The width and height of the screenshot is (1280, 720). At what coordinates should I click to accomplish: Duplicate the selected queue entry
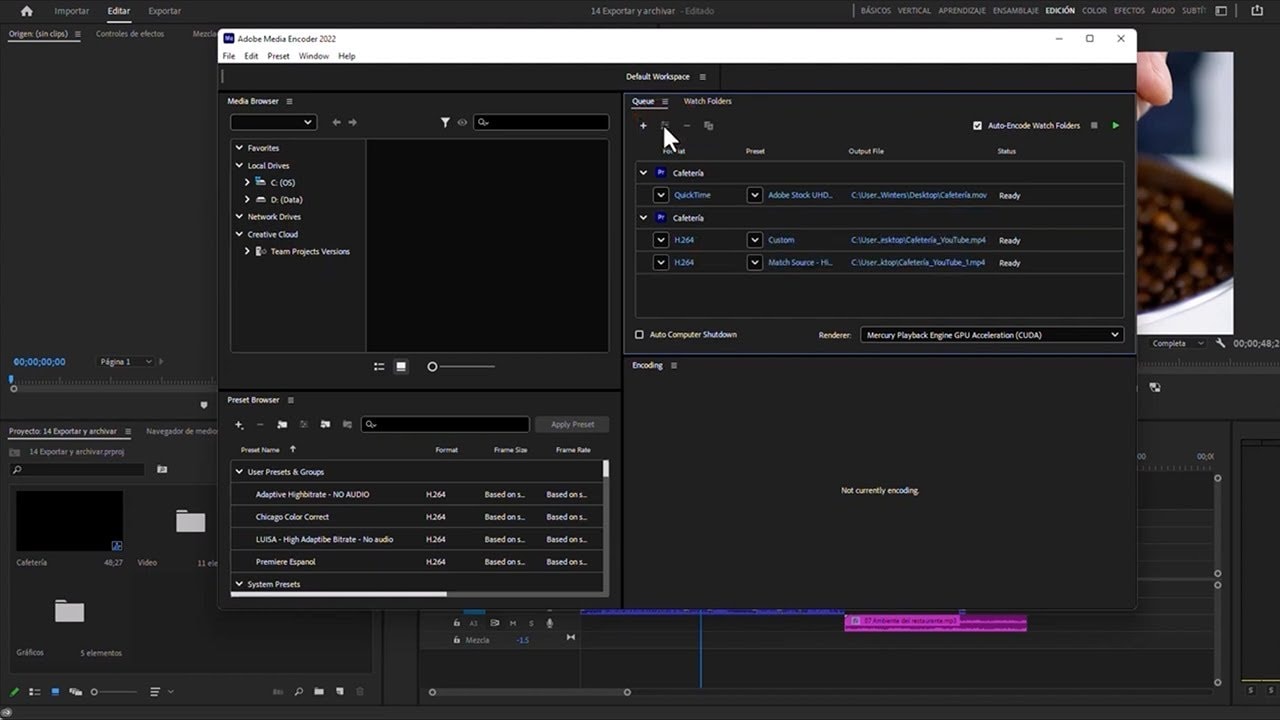point(708,125)
